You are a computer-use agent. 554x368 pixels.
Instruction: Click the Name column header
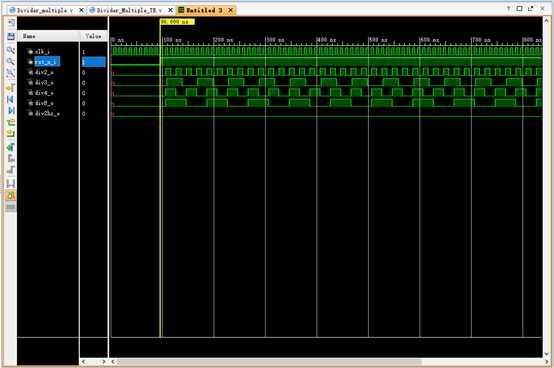pos(49,36)
